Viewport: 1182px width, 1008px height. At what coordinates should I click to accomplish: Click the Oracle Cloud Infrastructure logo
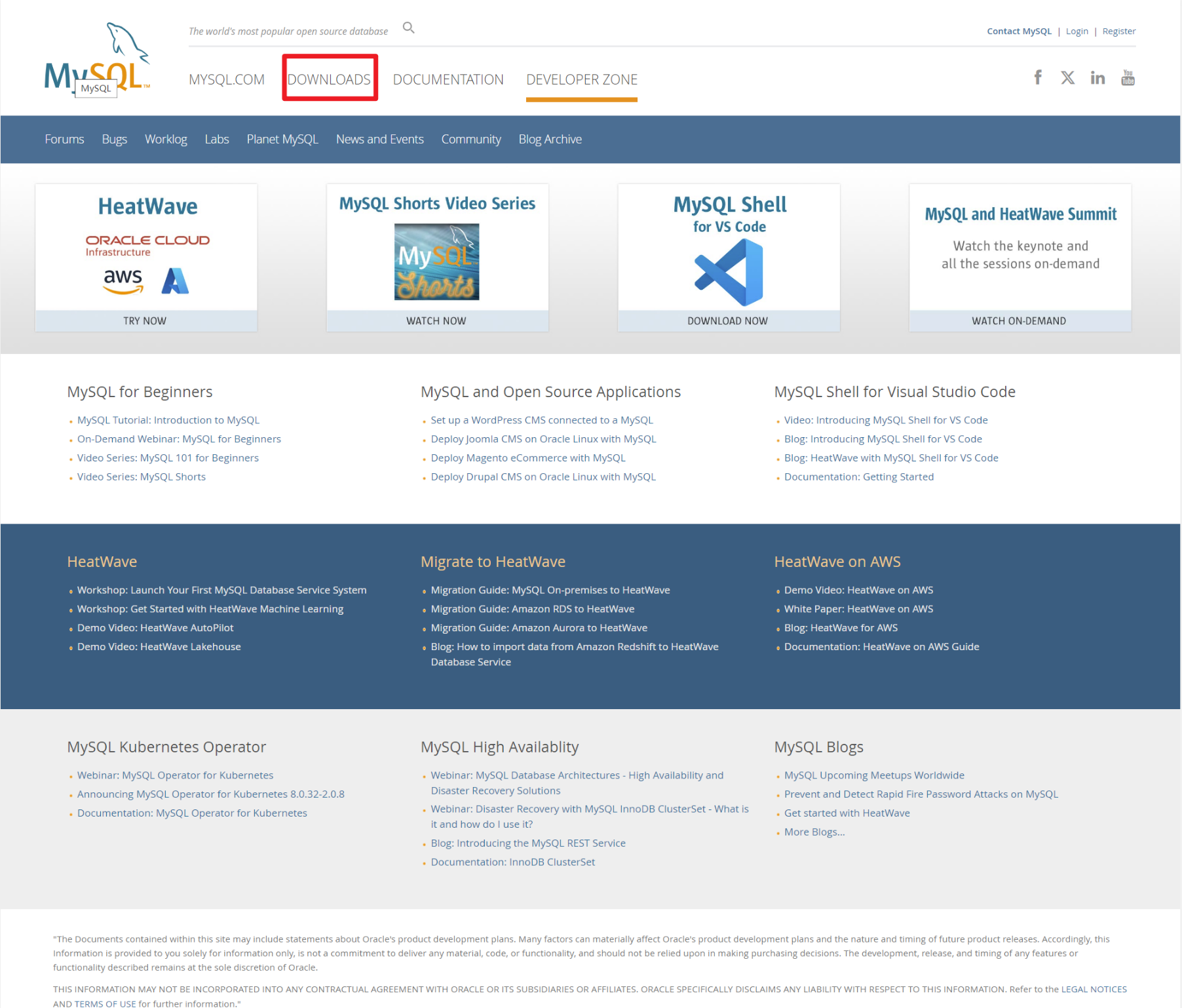click(x=147, y=245)
